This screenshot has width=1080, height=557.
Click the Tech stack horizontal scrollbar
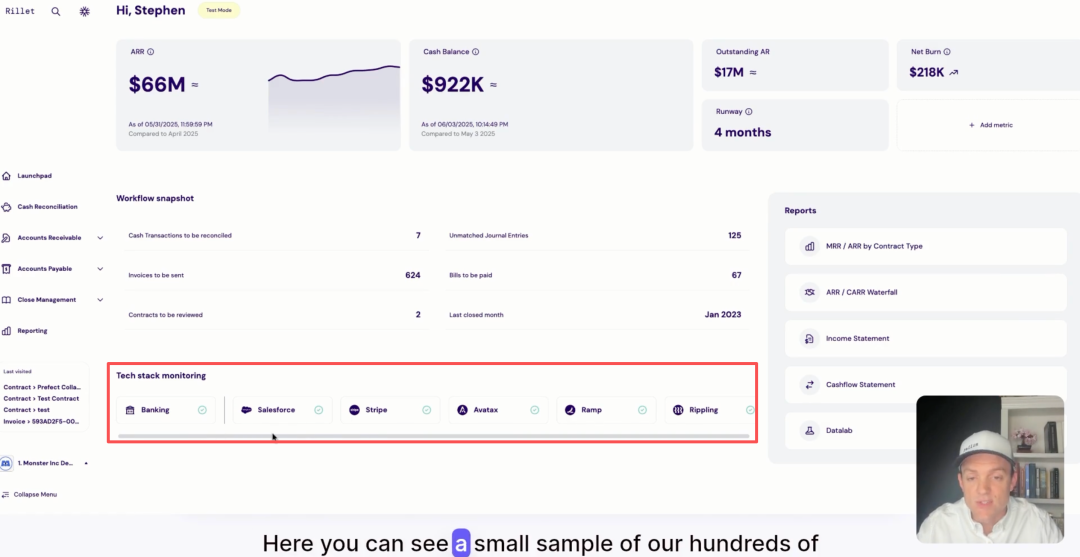(x=433, y=436)
